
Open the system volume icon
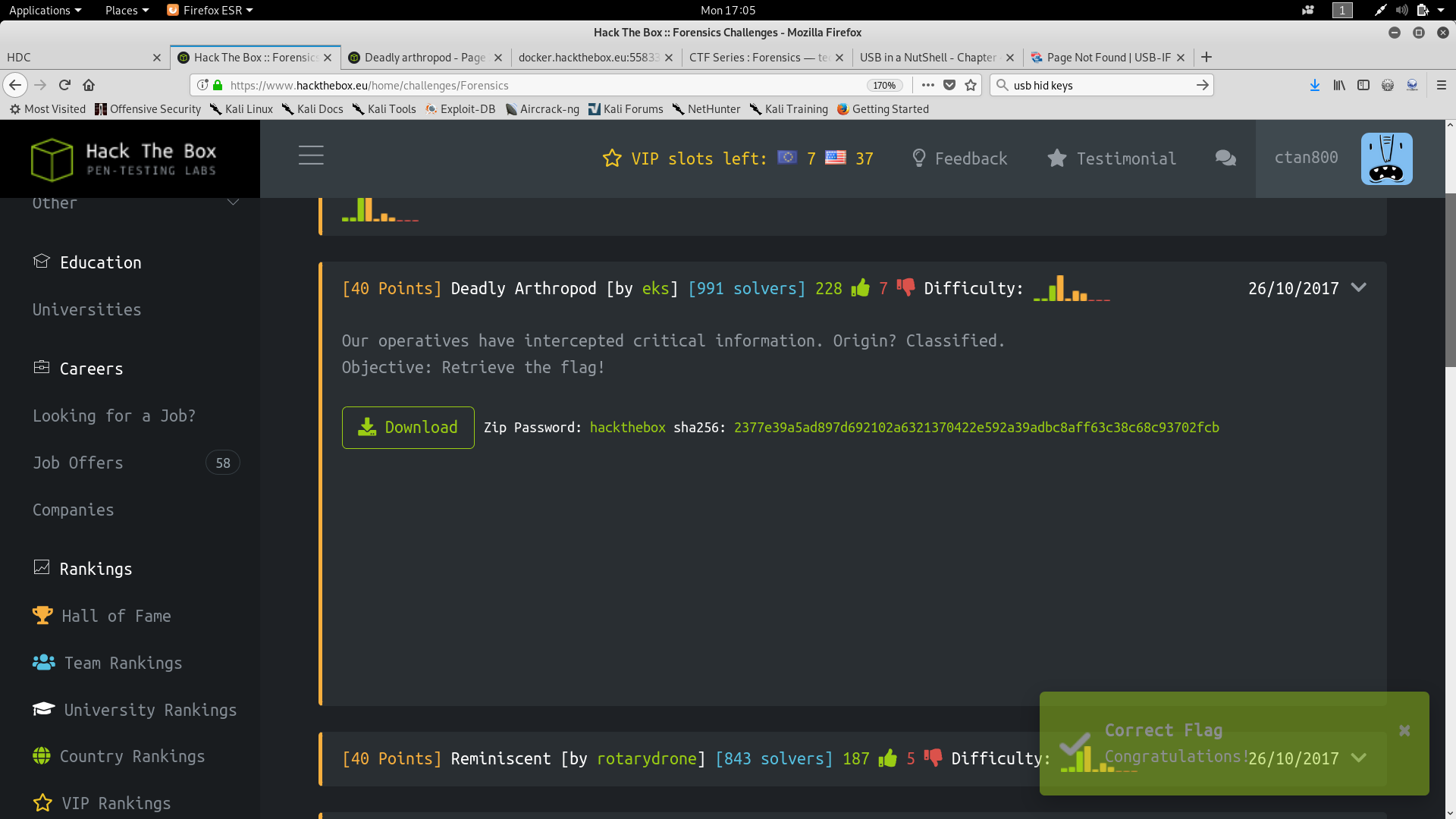point(1401,10)
